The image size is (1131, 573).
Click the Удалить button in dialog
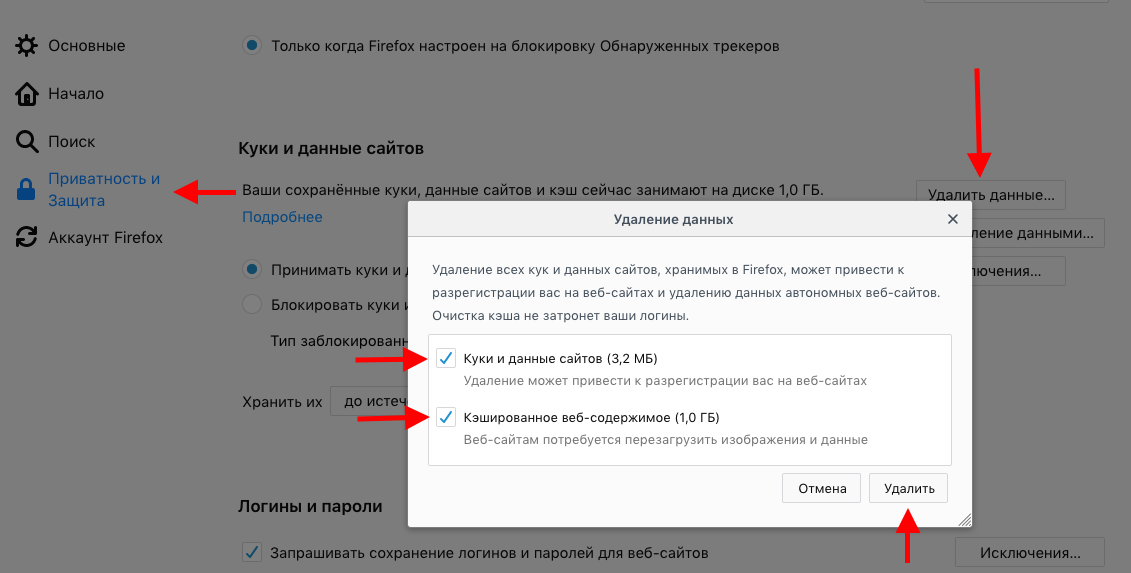pos(909,489)
